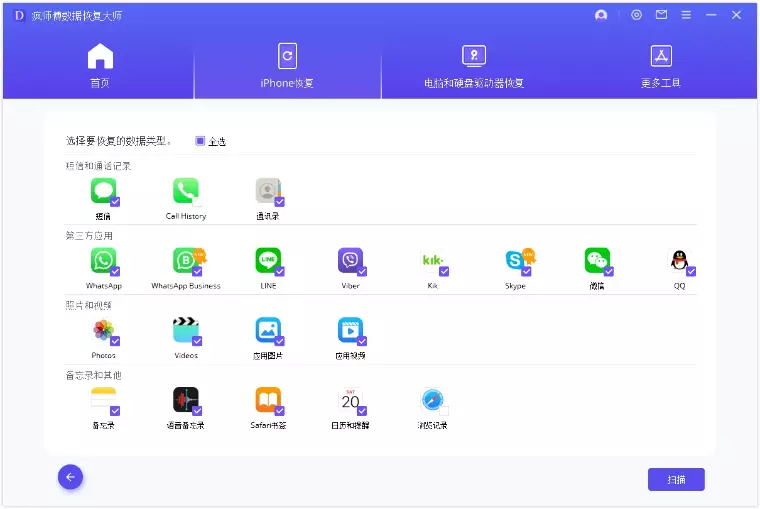Check the 浏览记录 checkbox
760x509 pixels.
coord(444,411)
